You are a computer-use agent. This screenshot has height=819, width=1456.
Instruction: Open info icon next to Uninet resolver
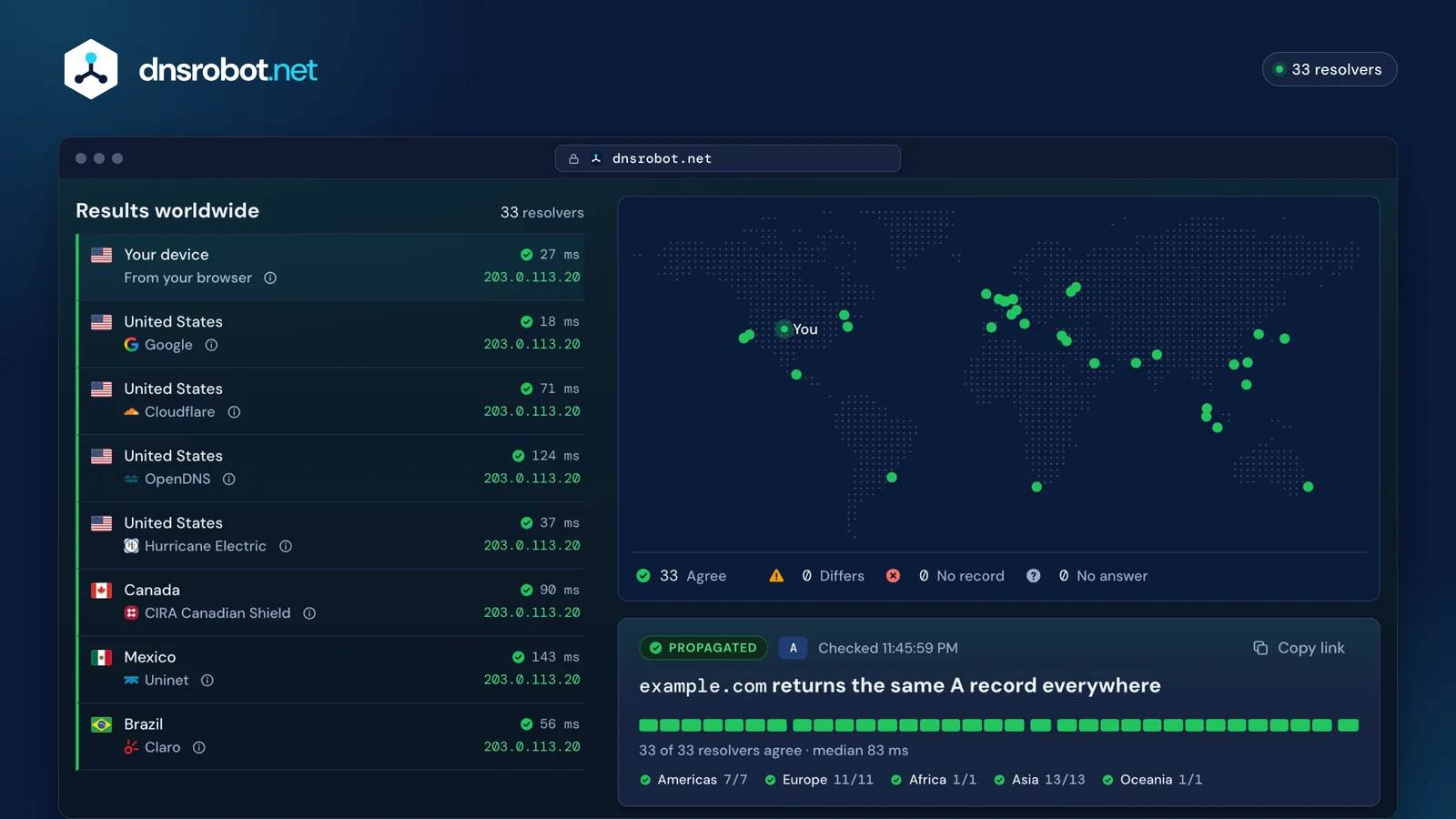pos(207,681)
